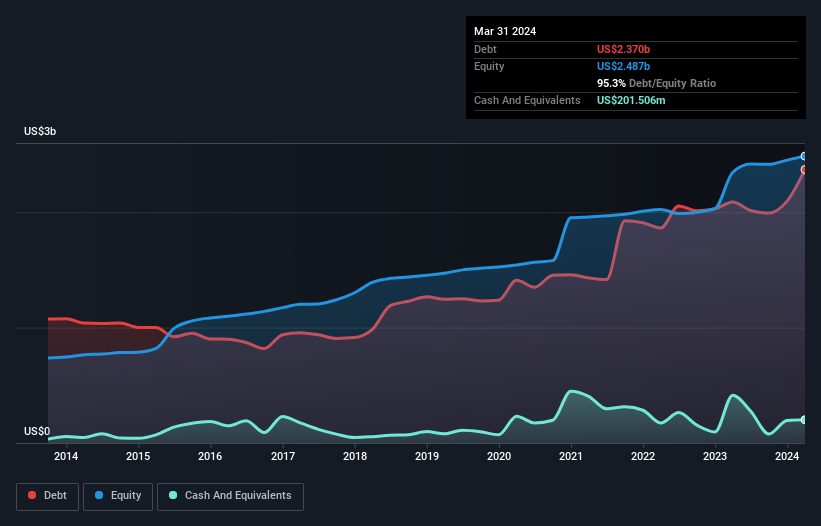Screen dimensions: 821x526
Task: Toggle the Equity series legend button
Action: coord(118,496)
